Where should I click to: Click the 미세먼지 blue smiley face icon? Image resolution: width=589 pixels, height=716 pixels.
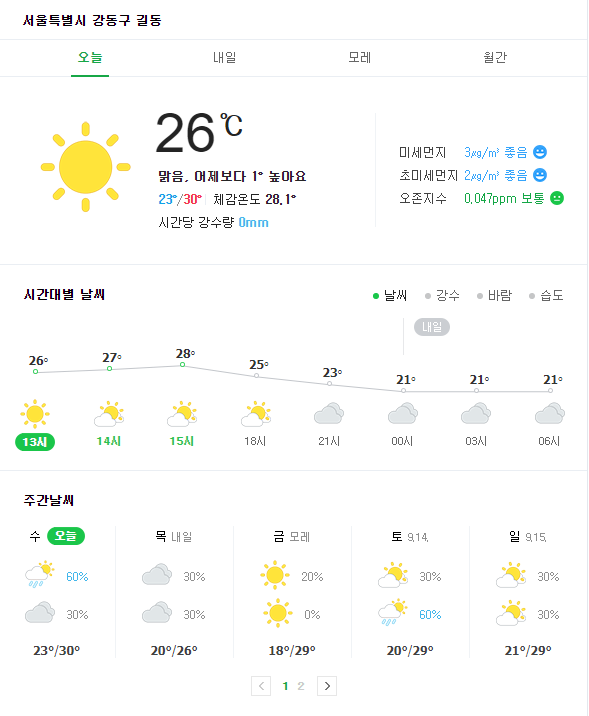[x=540, y=152]
